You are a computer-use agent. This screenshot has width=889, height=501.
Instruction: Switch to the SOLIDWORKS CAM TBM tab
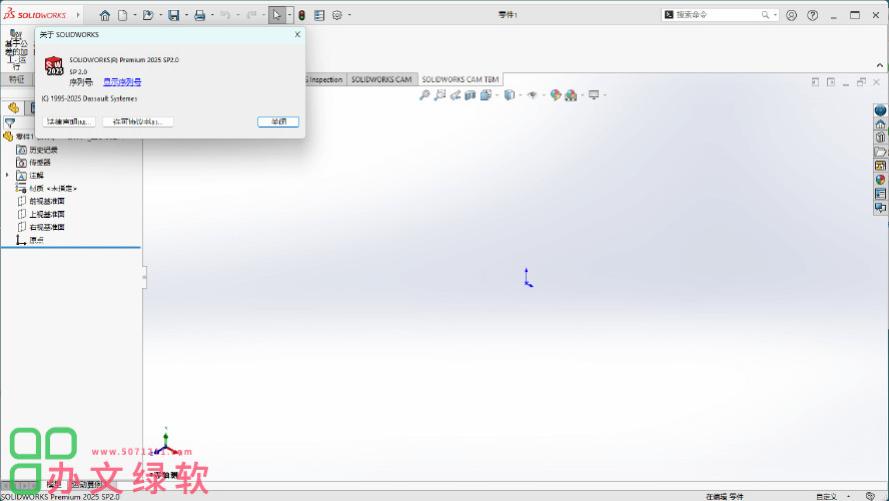[460, 79]
